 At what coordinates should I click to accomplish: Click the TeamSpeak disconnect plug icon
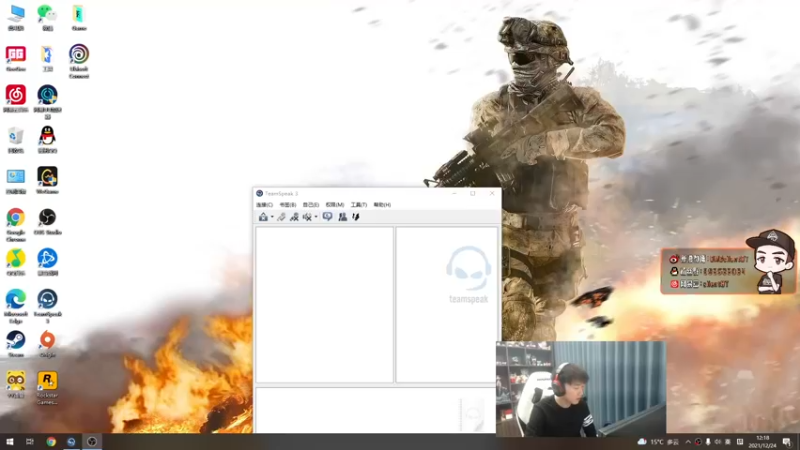281,217
